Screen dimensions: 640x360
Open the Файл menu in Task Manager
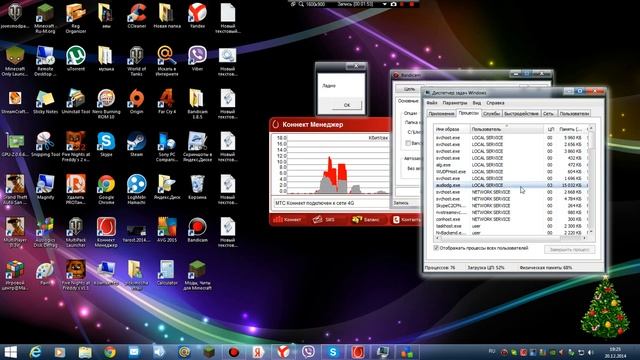point(432,103)
